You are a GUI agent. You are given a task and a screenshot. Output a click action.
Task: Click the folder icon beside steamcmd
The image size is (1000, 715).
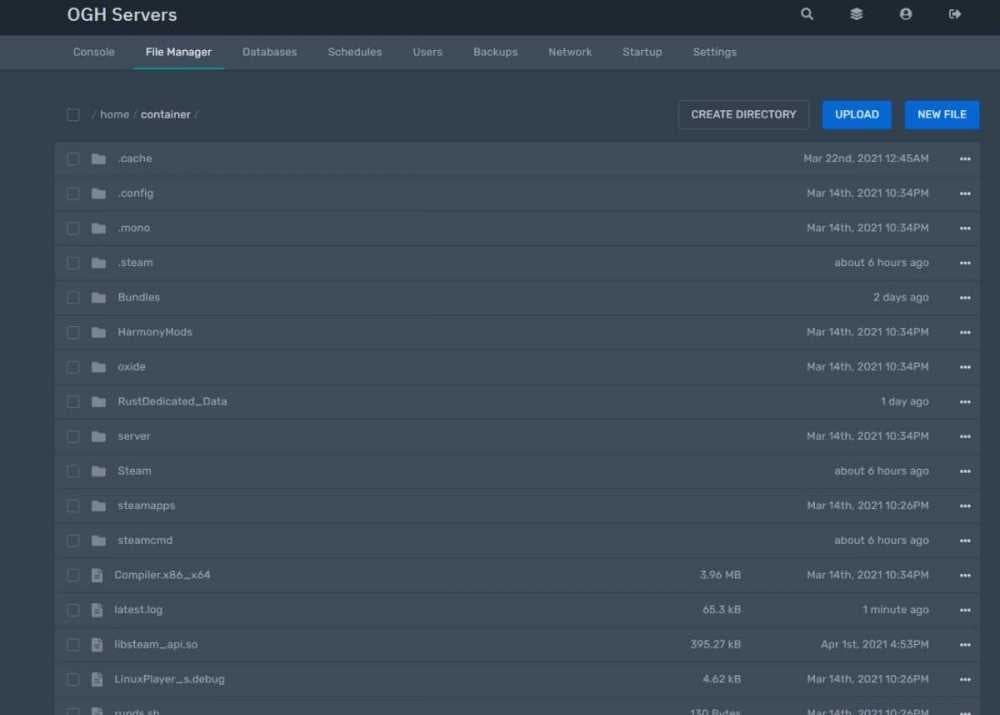tap(98, 541)
